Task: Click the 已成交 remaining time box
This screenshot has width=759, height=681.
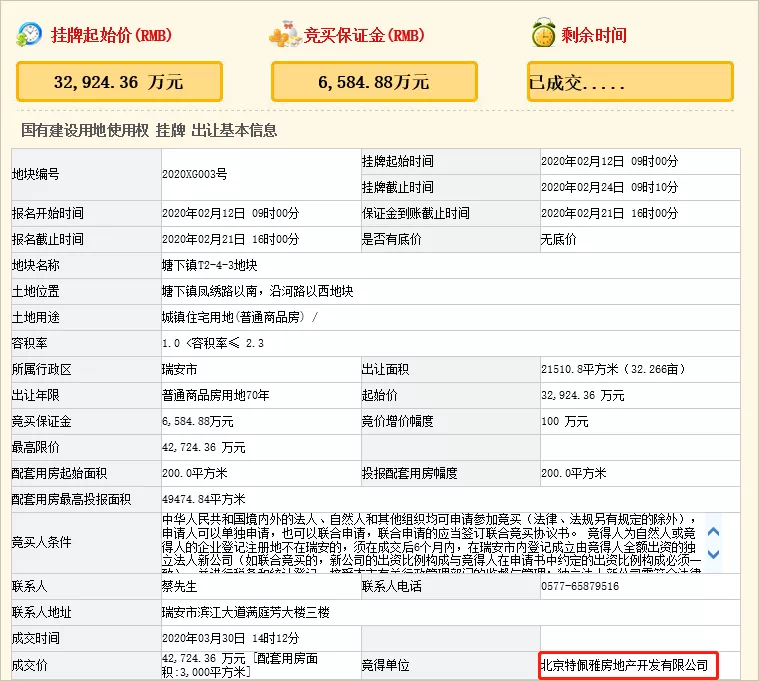Action: click(x=630, y=82)
